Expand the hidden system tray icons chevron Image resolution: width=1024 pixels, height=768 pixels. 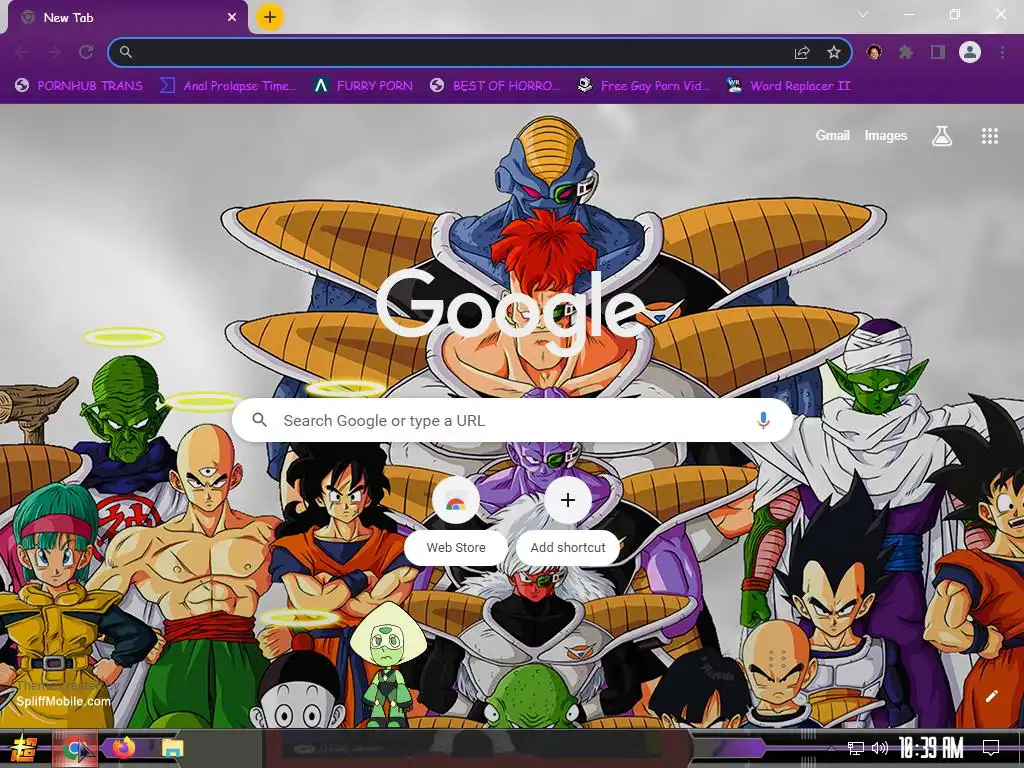(831, 749)
